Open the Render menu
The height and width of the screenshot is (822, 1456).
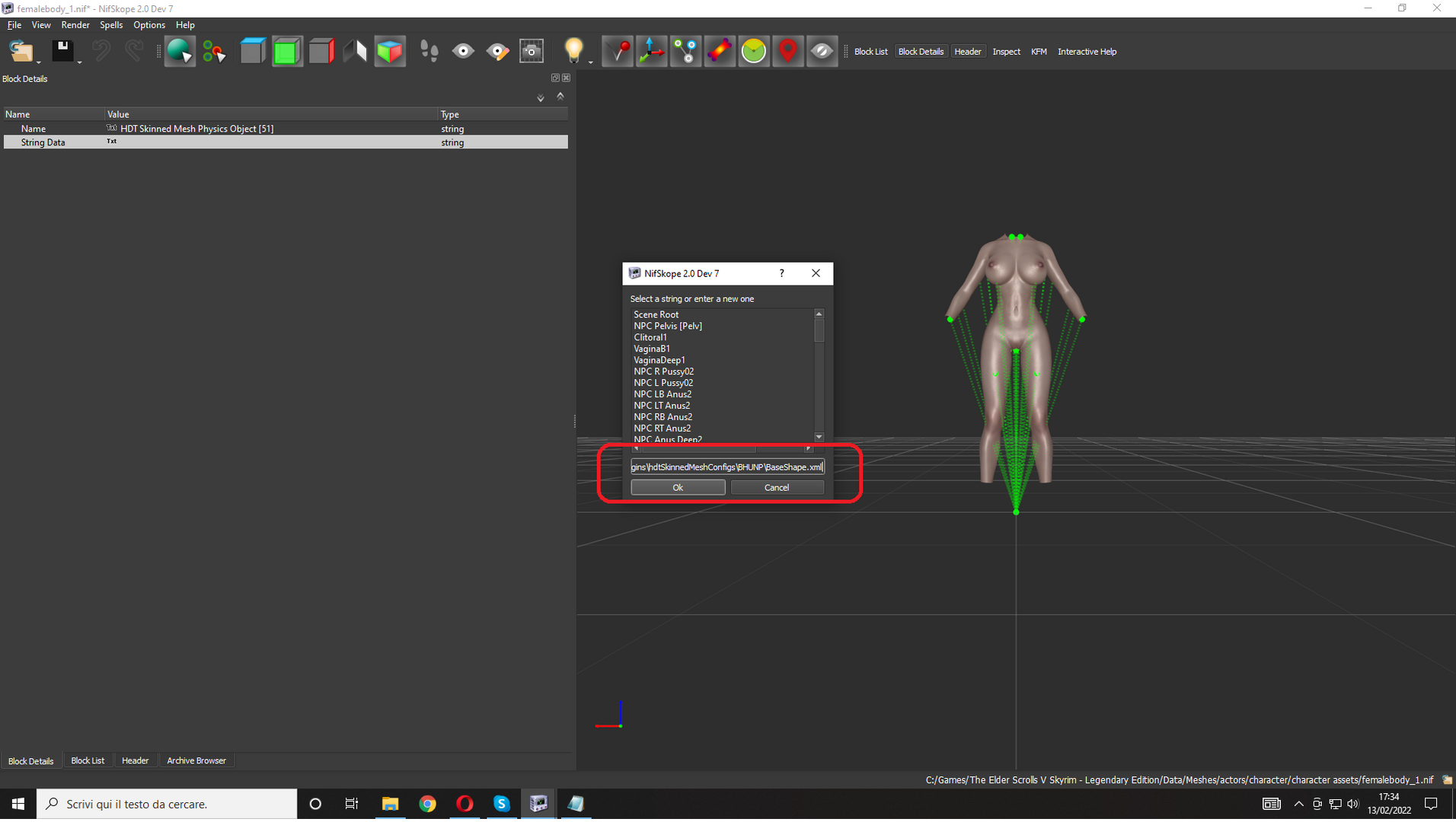click(x=75, y=25)
